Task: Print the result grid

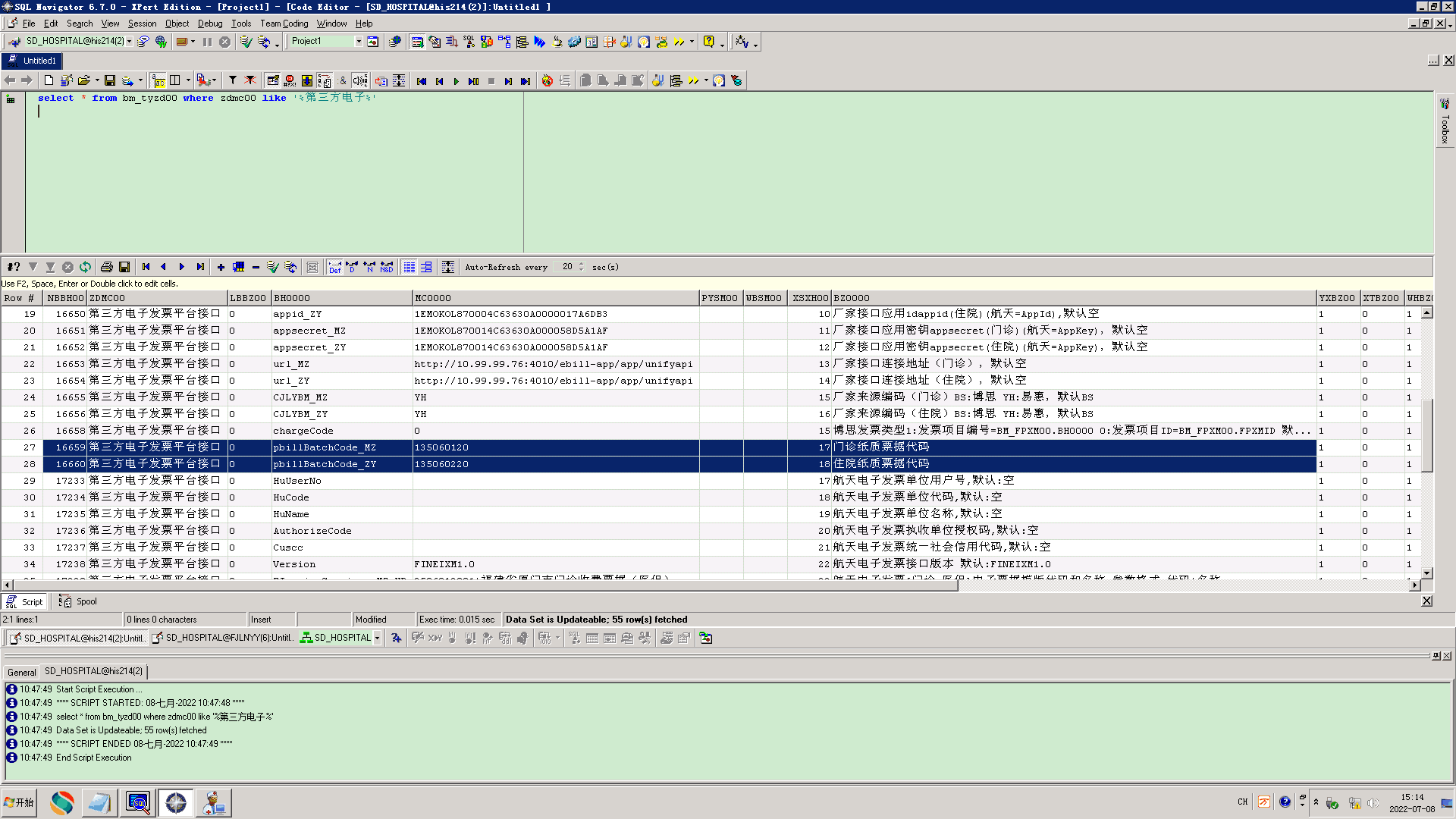Action: pos(107,267)
